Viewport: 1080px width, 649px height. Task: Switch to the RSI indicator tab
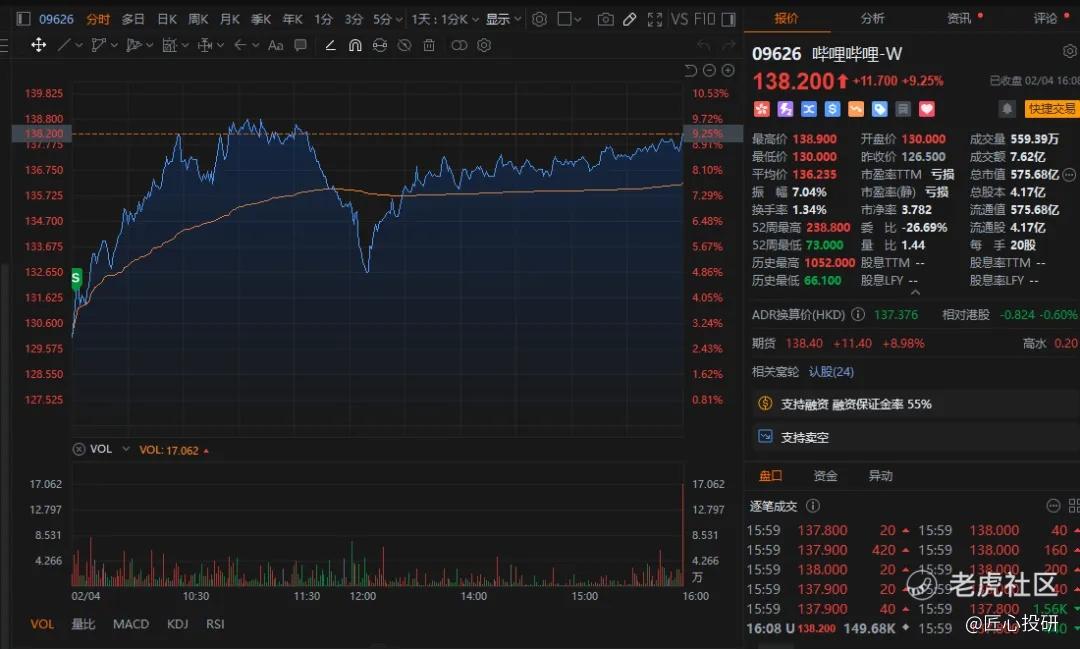pyautogui.click(x=215, y=624)
